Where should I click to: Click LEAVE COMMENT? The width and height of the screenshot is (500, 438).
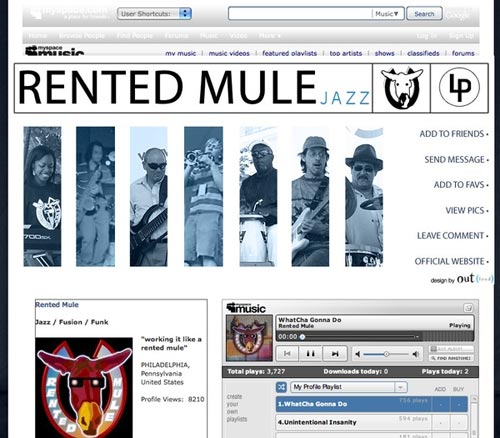(452, 236)
